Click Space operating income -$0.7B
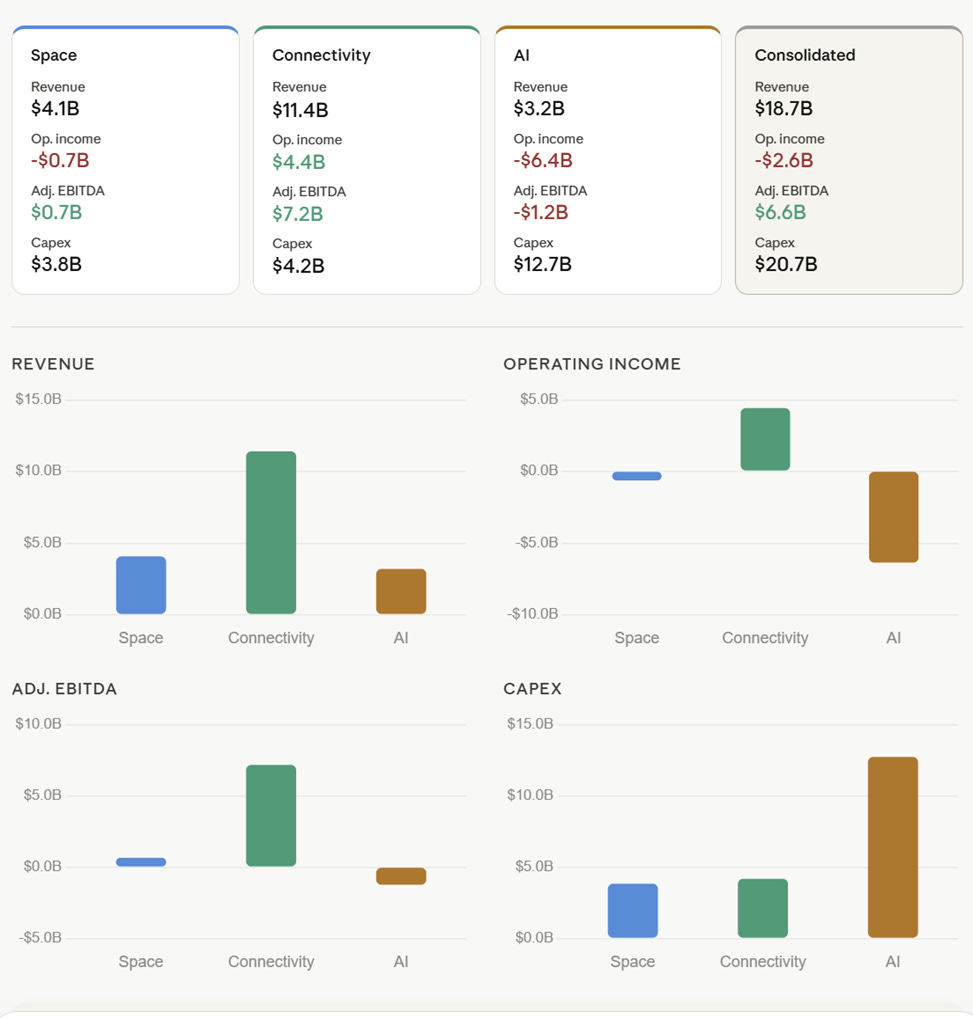Image resolution: width=973 pixels, height=1019 pixels. click(60, 161)
